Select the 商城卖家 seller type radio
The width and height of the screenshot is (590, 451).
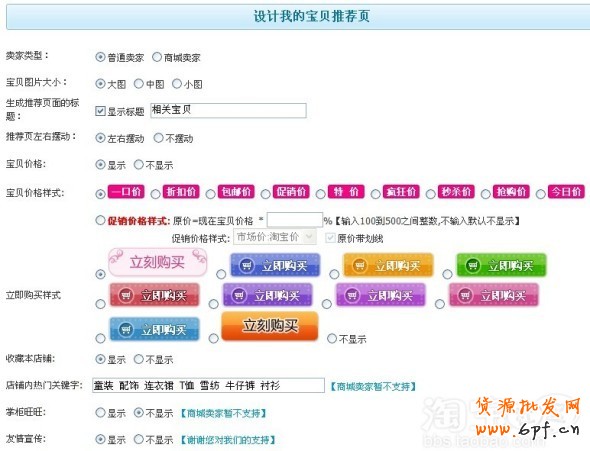pyautogui.click(x=157, y=57)
